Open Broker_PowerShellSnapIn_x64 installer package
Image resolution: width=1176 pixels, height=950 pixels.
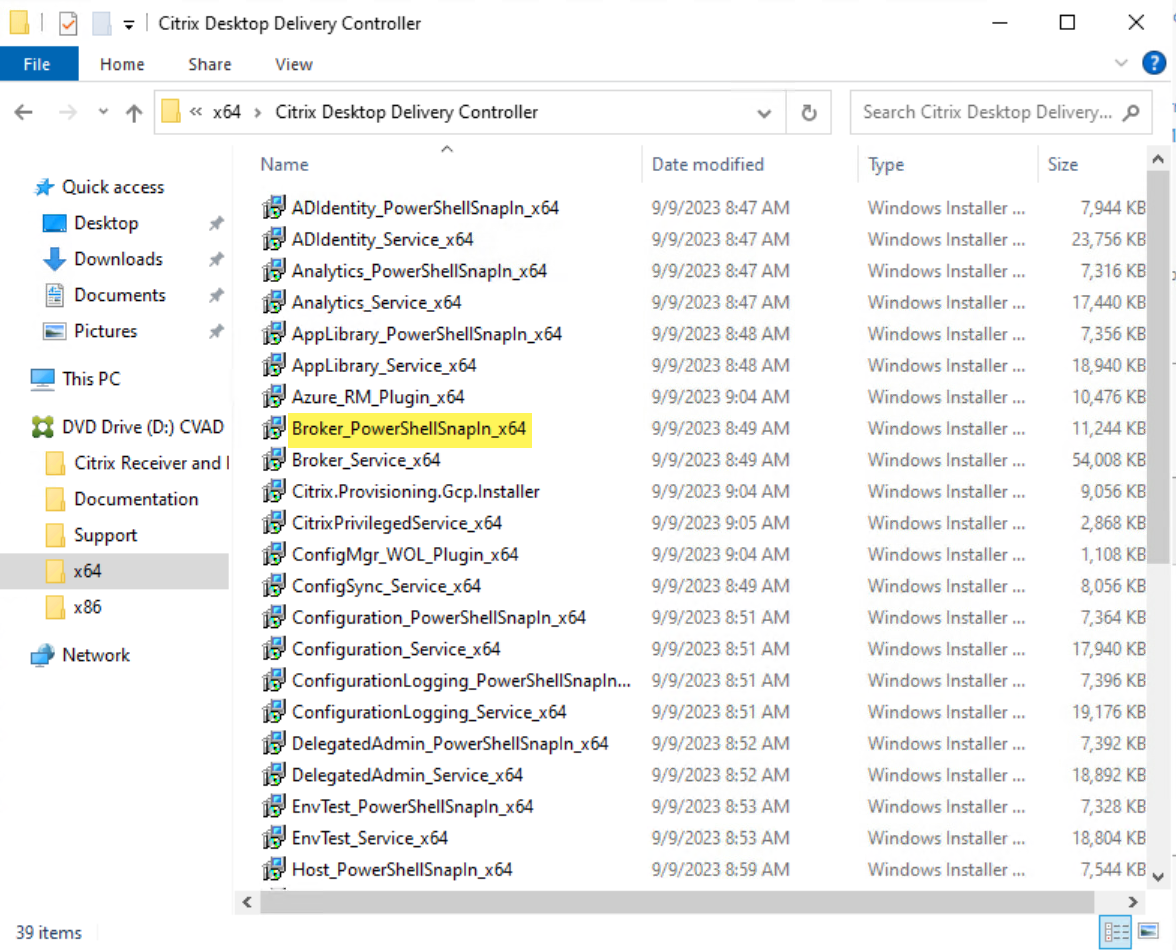[x=409, y=428]
